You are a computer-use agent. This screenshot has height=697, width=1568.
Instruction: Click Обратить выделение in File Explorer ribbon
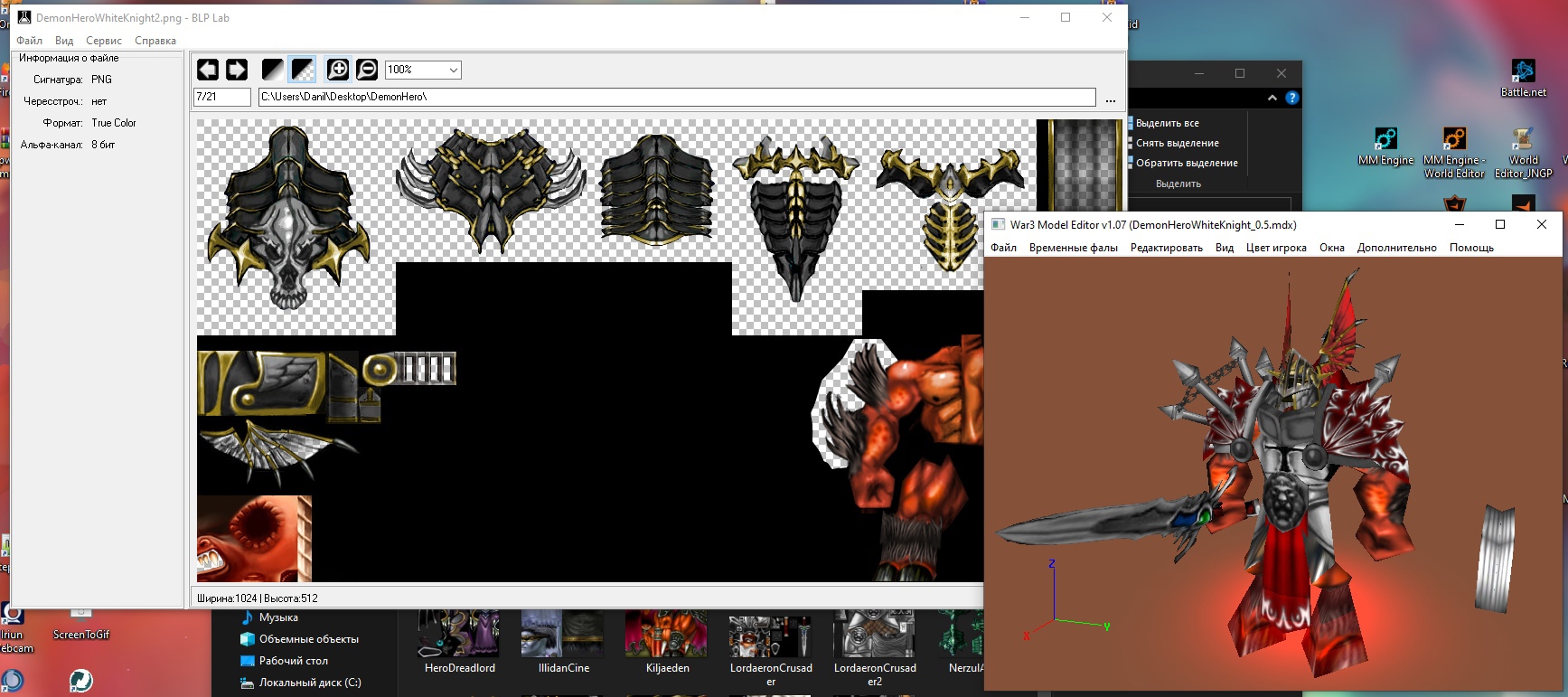(x=1186, y=163)
